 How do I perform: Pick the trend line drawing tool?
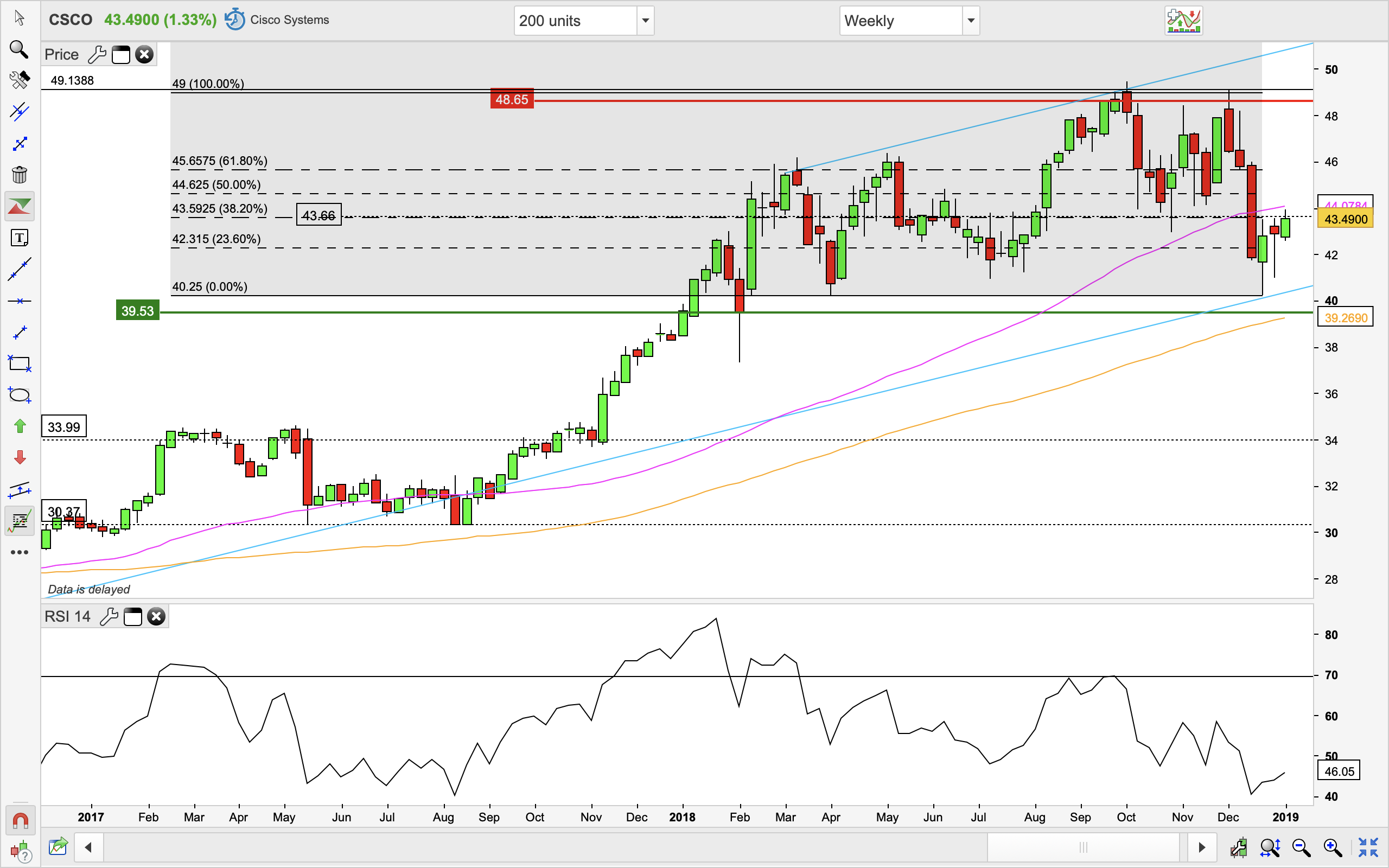coord(20,269)
